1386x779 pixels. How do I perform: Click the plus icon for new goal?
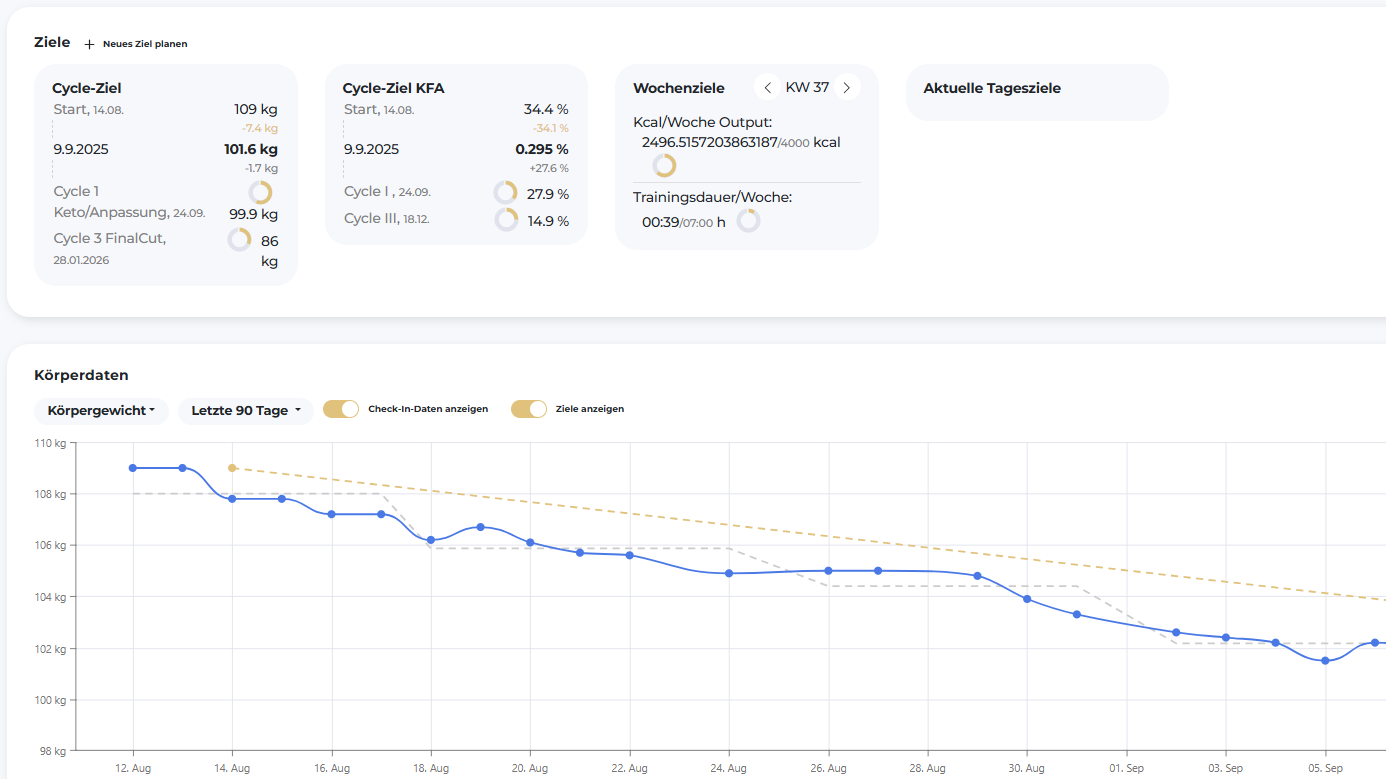pyautogui.click(x=89, y=44)
